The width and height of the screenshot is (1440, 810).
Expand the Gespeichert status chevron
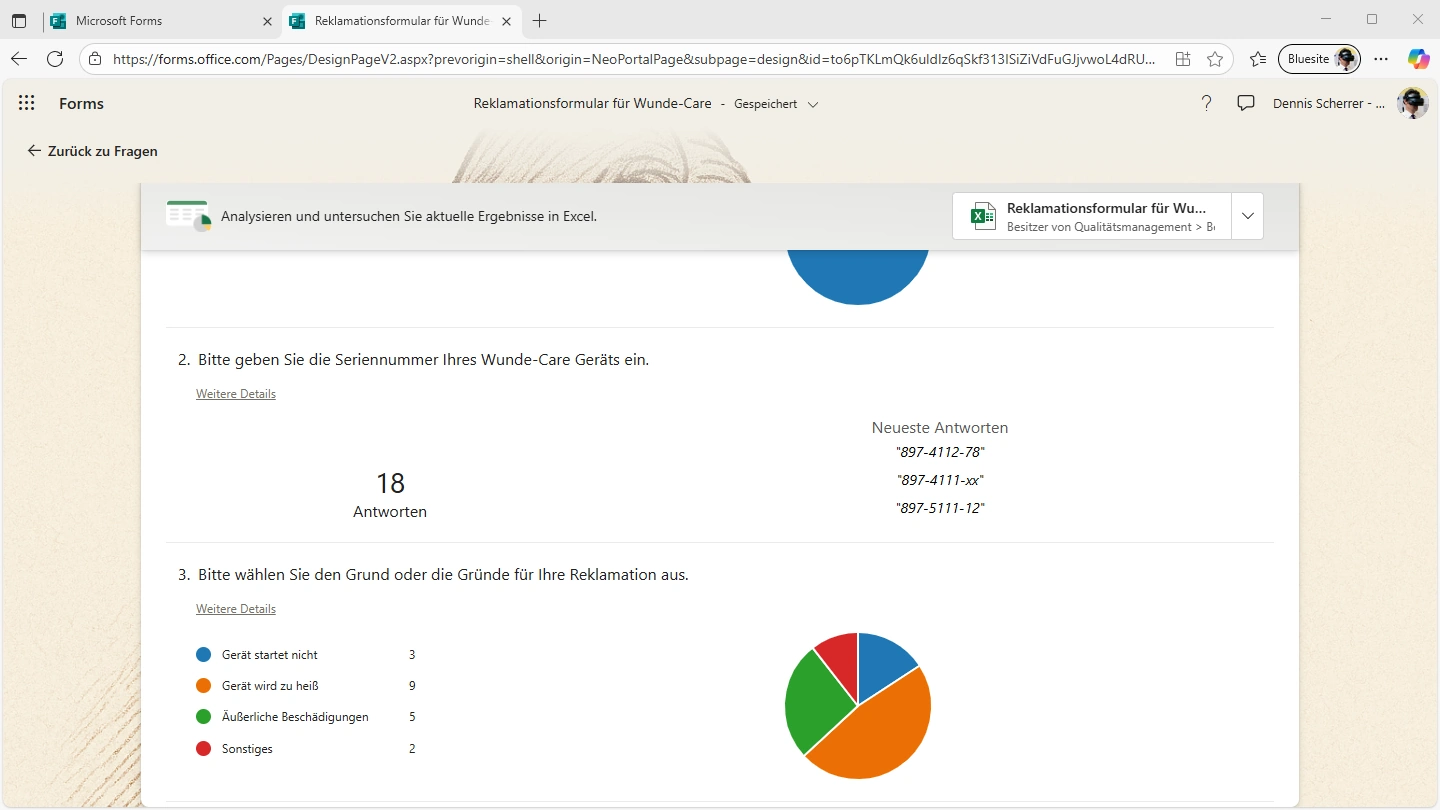pos(813,105)
